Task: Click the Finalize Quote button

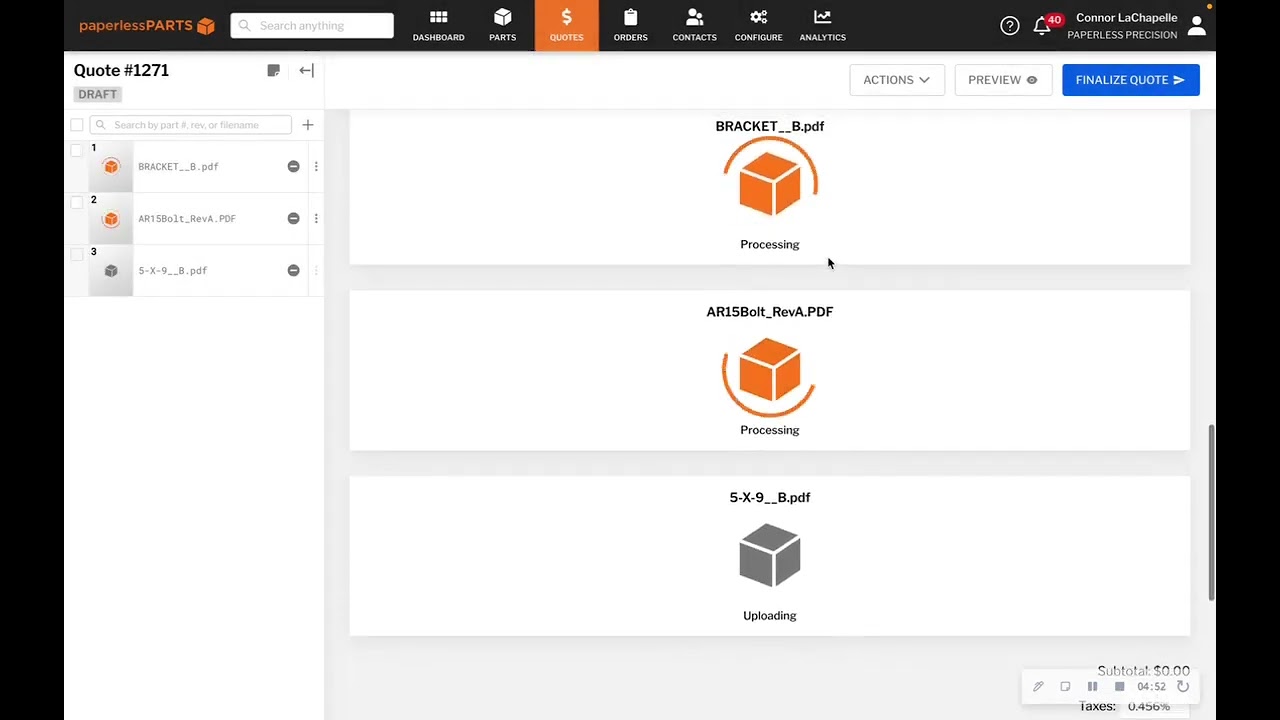Action: click(1130, 80)
